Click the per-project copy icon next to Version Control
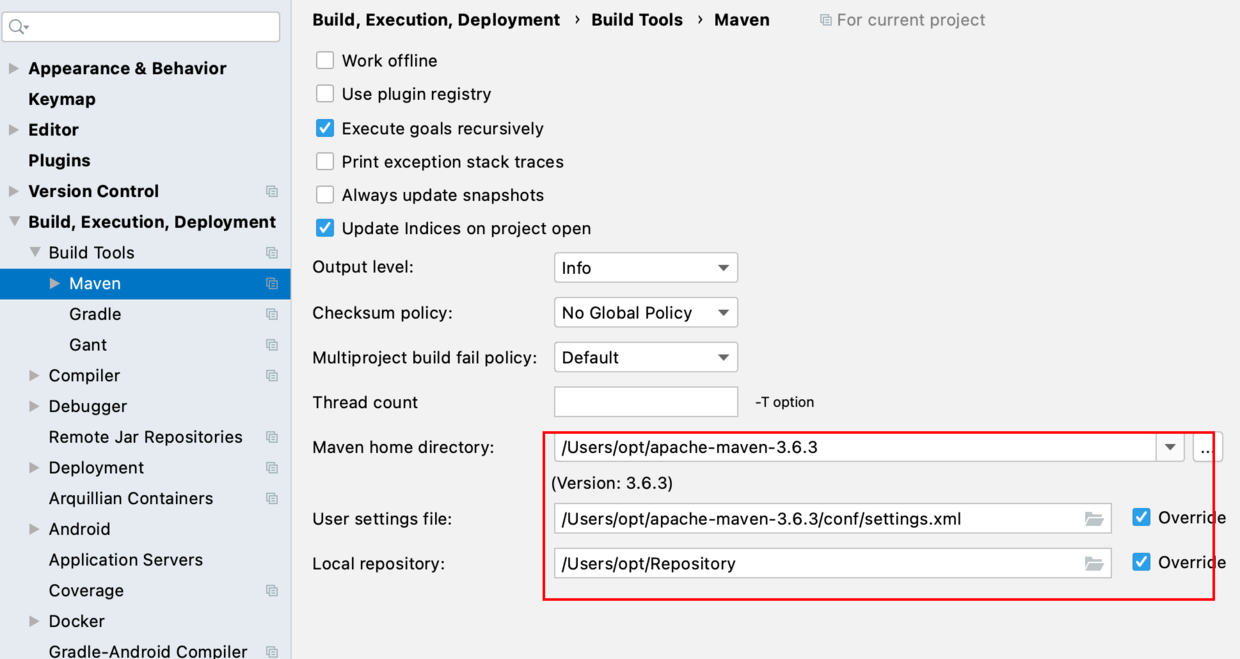This screenshot has height=659, width=1240. pyautogui.click(x=272, y=191)
